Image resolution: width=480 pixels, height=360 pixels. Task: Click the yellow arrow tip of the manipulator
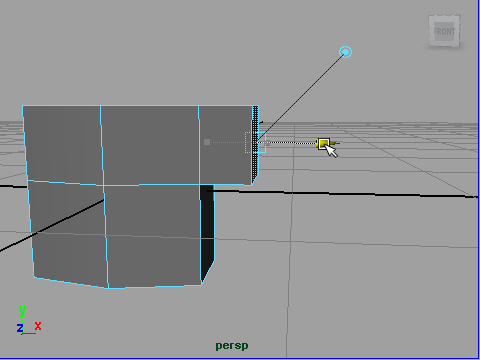click(x=335, y=144)
